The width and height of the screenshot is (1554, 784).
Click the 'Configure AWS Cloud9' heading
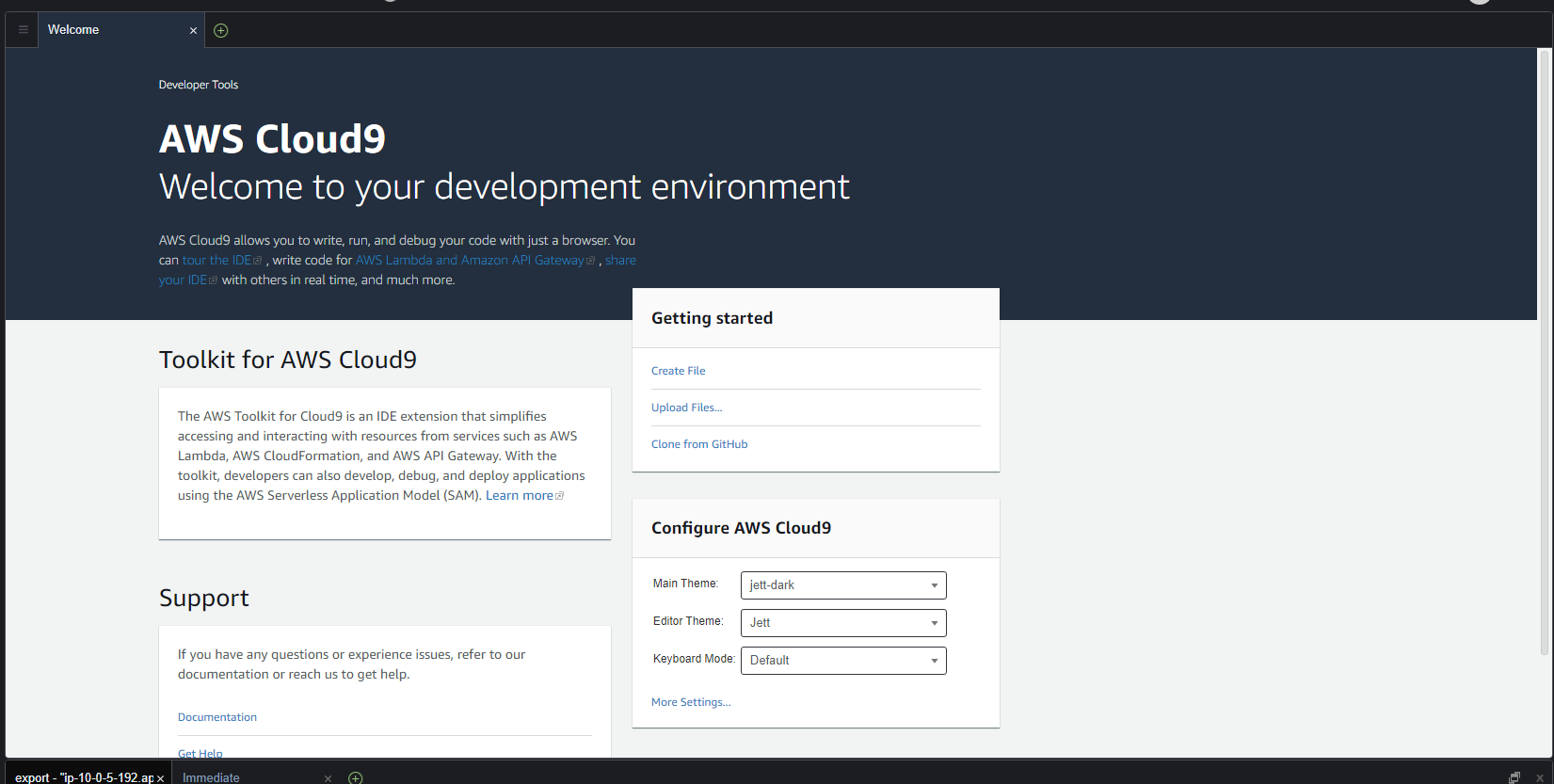coord(741,528)
